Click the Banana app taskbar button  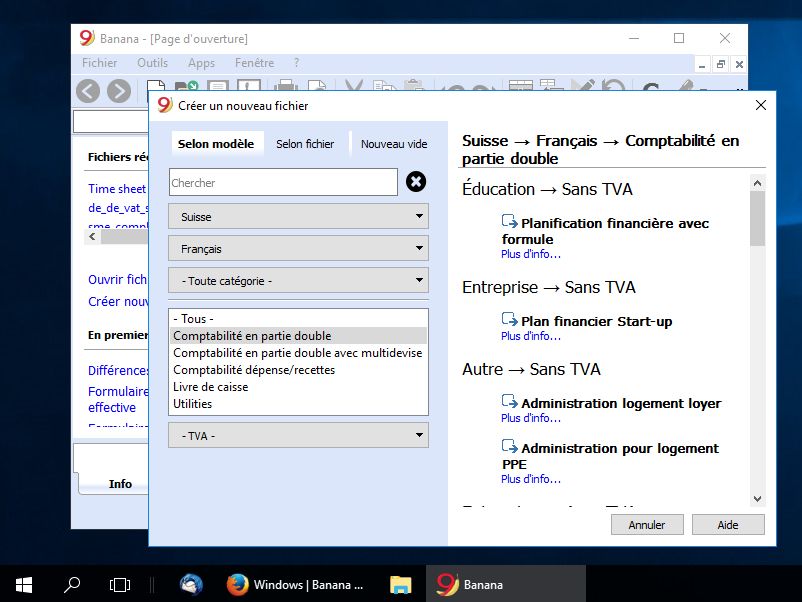(505, 585)
